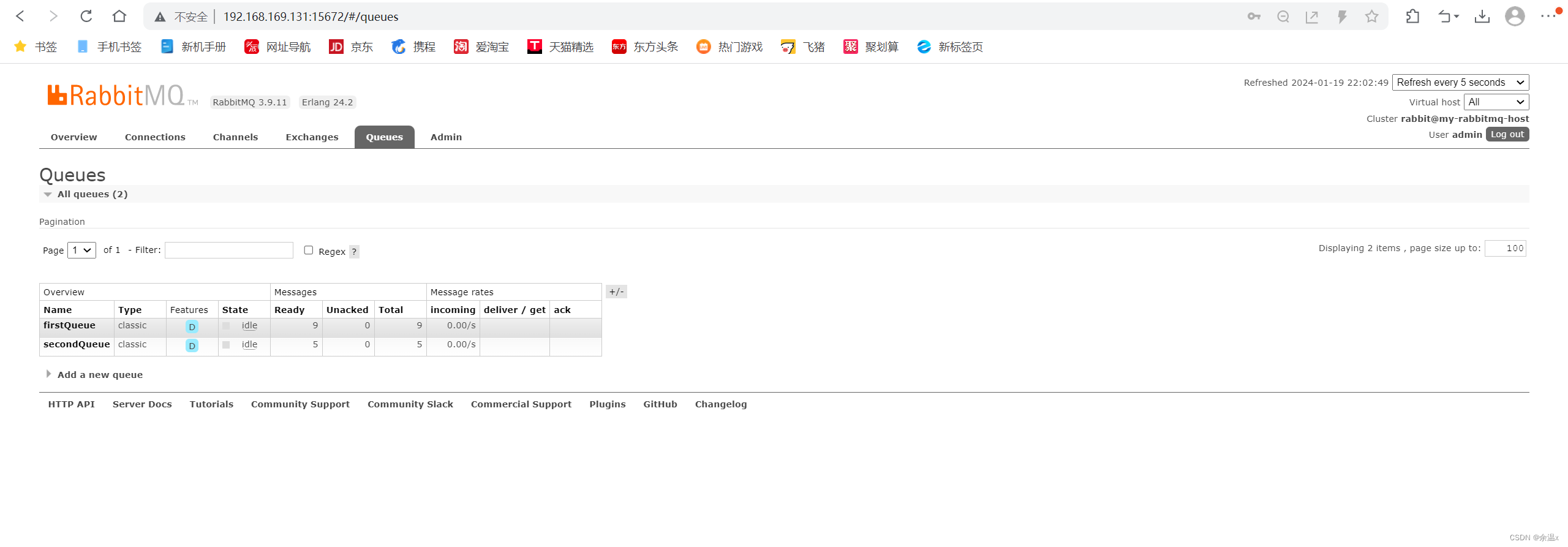Open the 手机书签 bookmark

click(110, 47)
